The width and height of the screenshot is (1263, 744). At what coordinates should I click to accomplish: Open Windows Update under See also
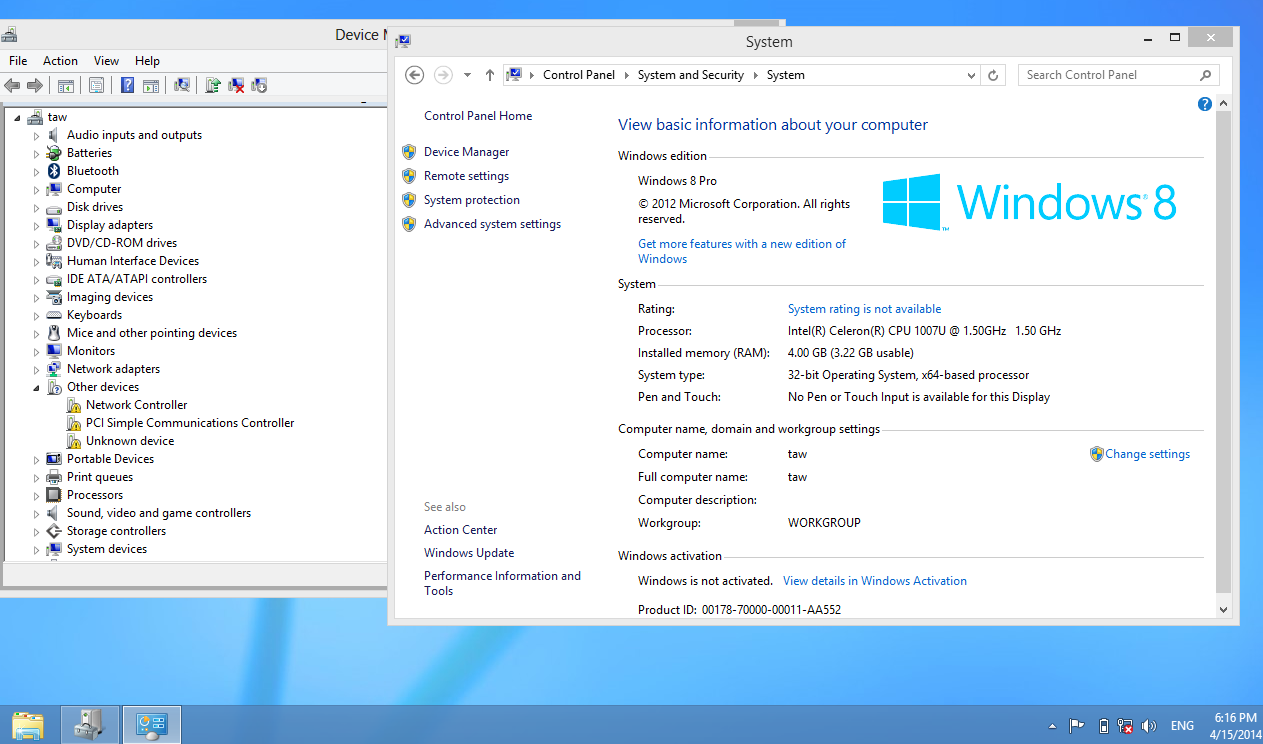469,553
